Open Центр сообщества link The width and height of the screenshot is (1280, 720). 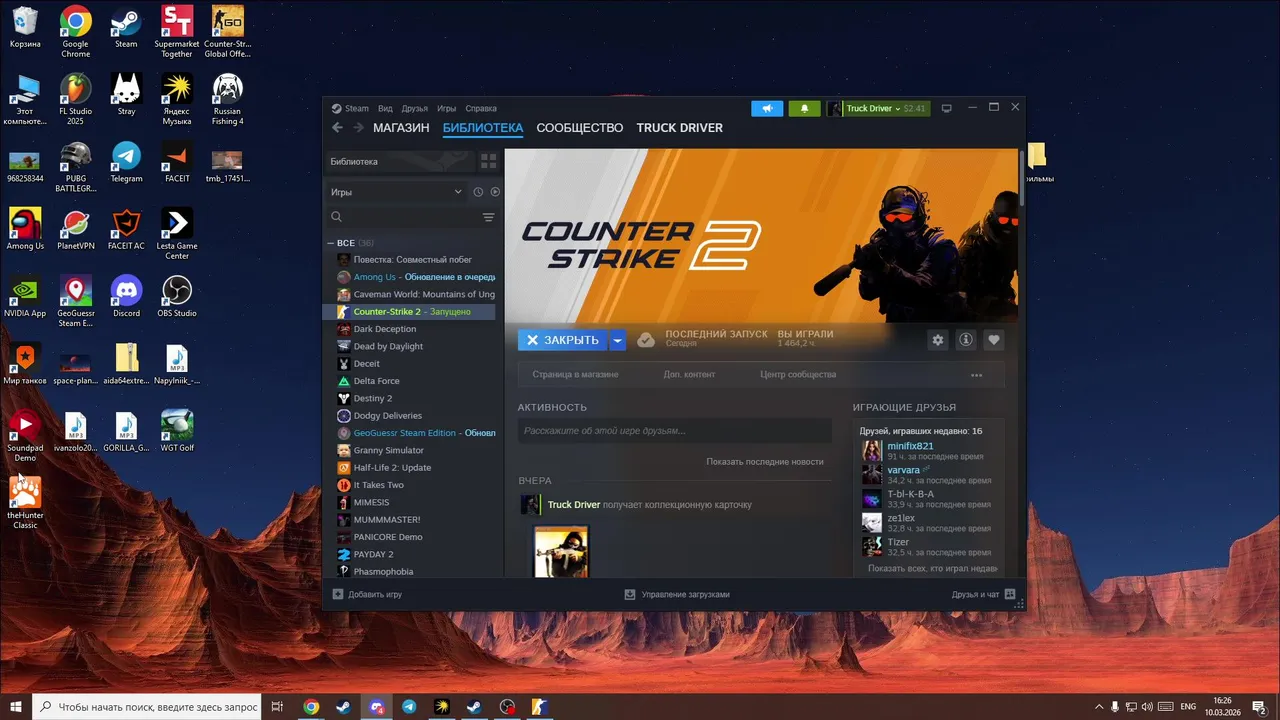pyautogui.click(x=798, y=375)
